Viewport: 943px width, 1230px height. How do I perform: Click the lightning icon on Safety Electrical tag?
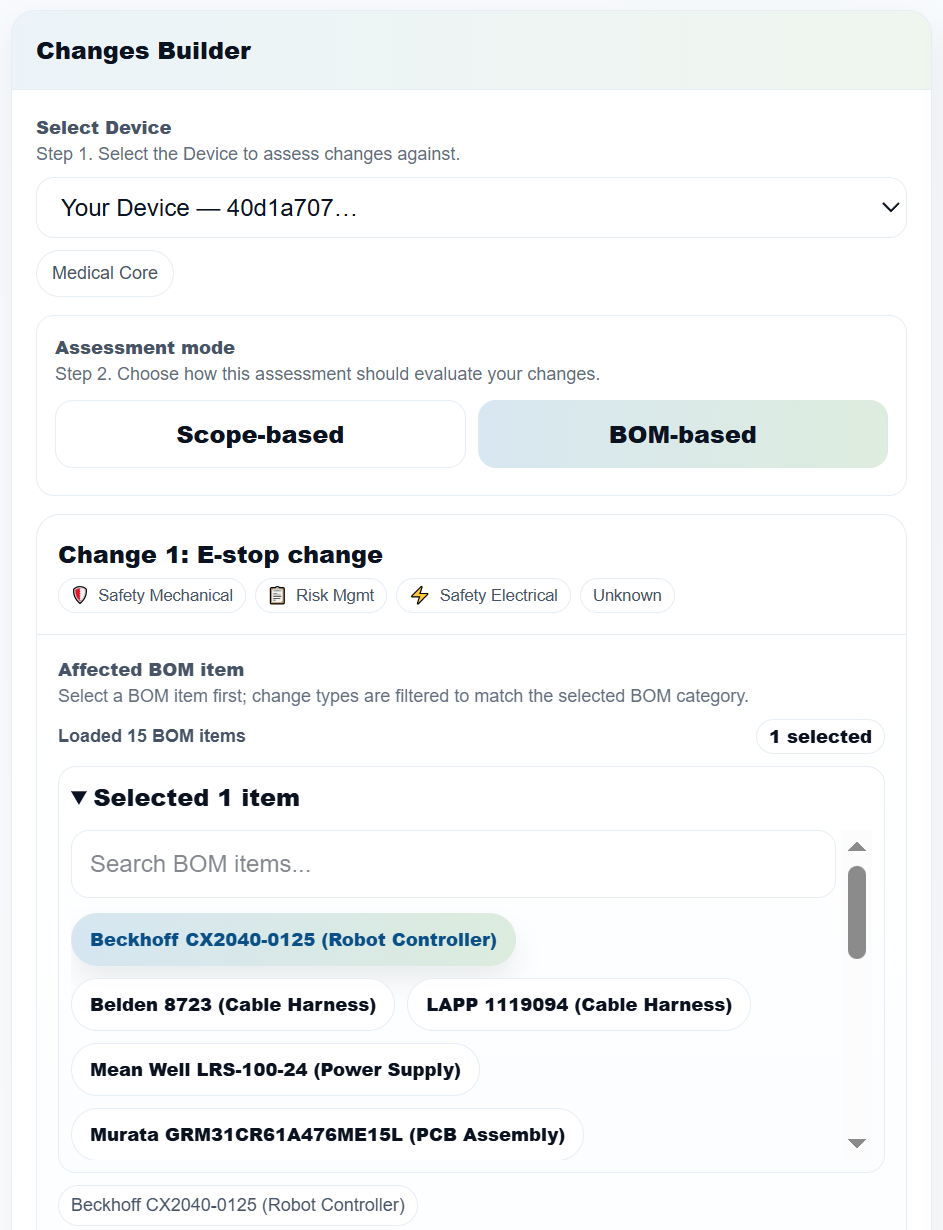point(420,595)
